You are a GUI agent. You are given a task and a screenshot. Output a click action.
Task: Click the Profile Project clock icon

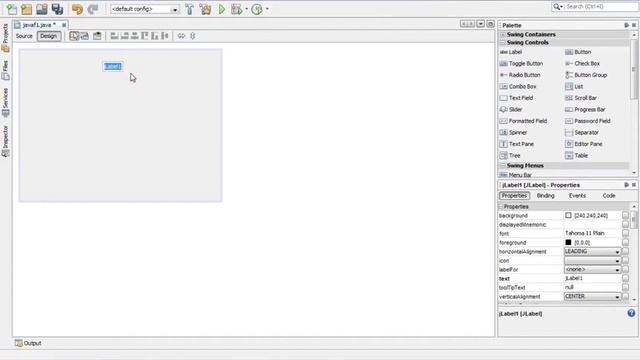pyautogui.click(x=257, y=9)
